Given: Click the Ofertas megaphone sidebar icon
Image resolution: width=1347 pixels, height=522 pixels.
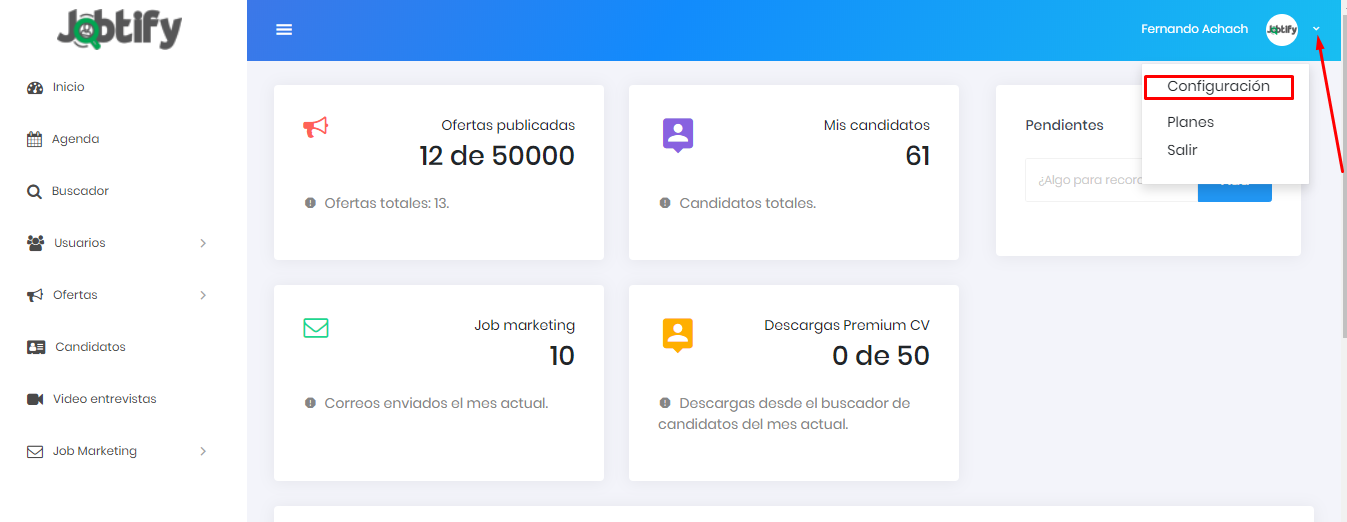Looking at the screenshot, I should coord(35,295).
